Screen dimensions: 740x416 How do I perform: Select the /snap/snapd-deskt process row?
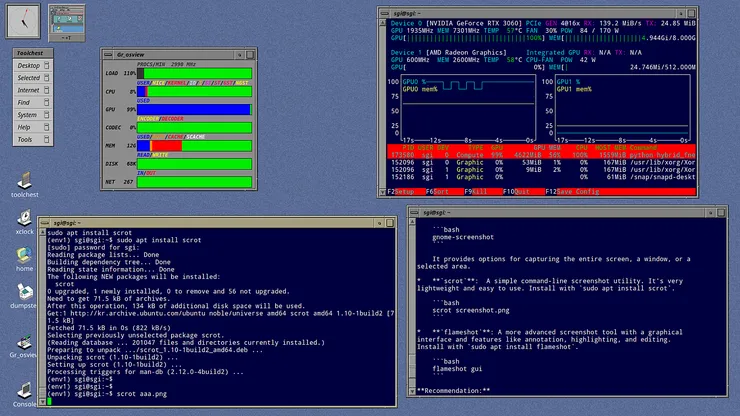542,177
